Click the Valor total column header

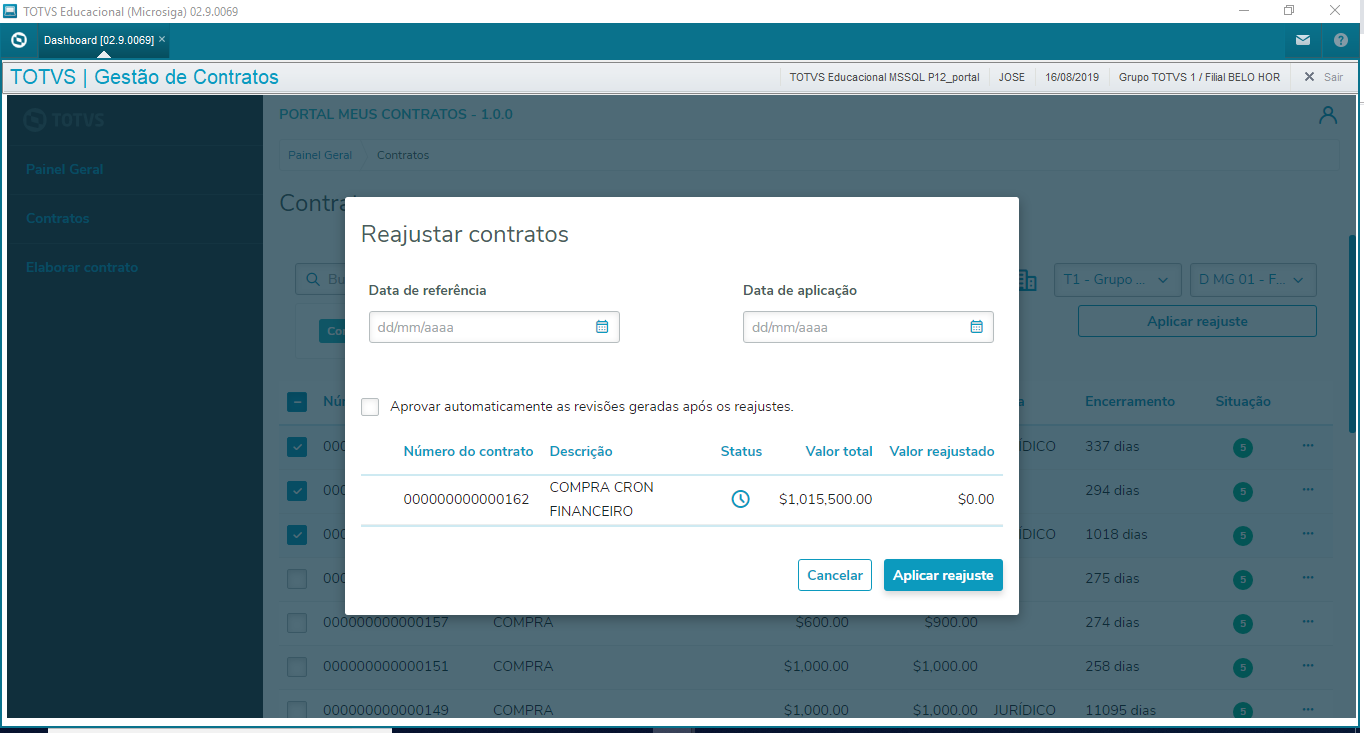839,451
